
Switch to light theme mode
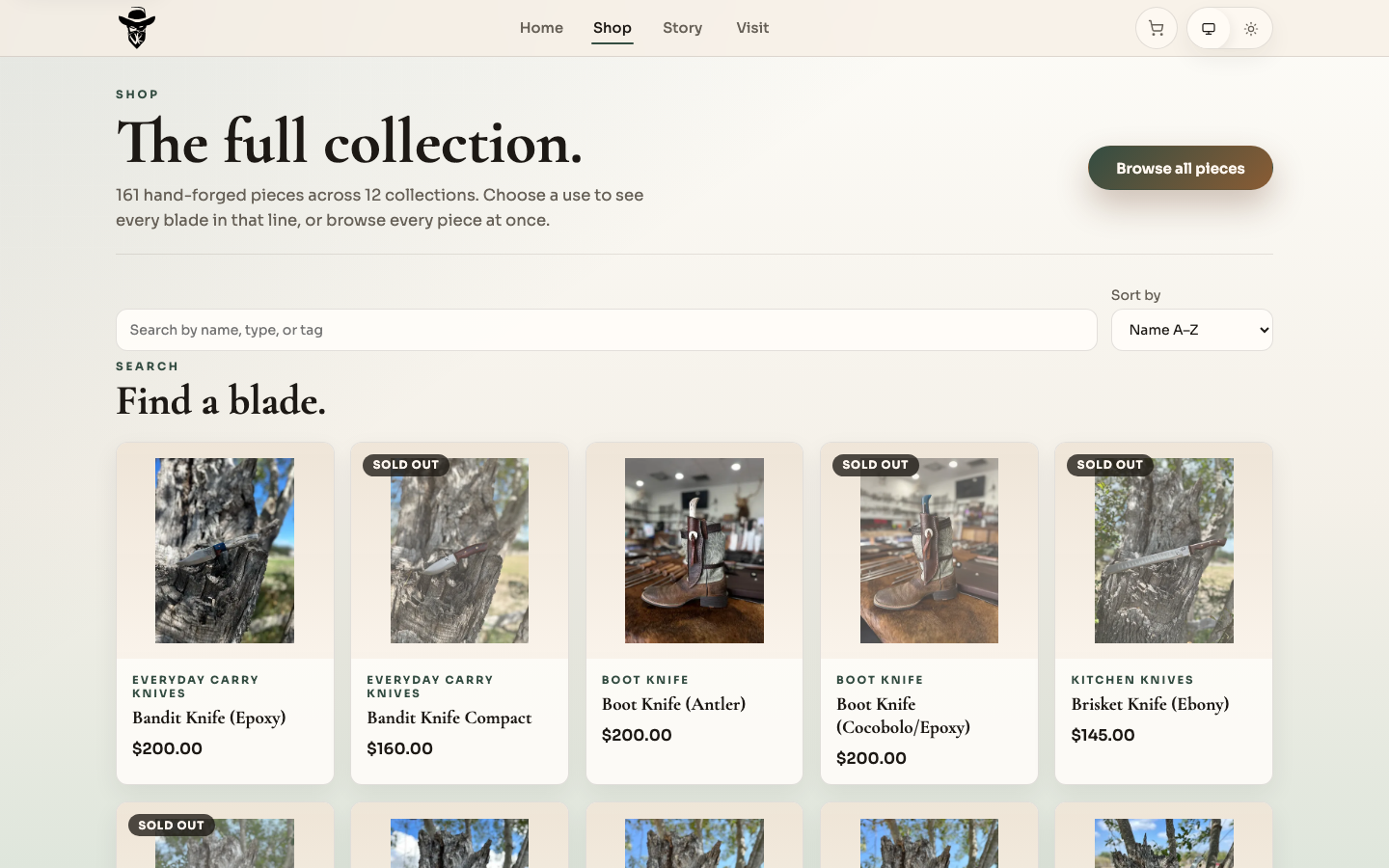pyautogui.click(x=1250, y=28)
